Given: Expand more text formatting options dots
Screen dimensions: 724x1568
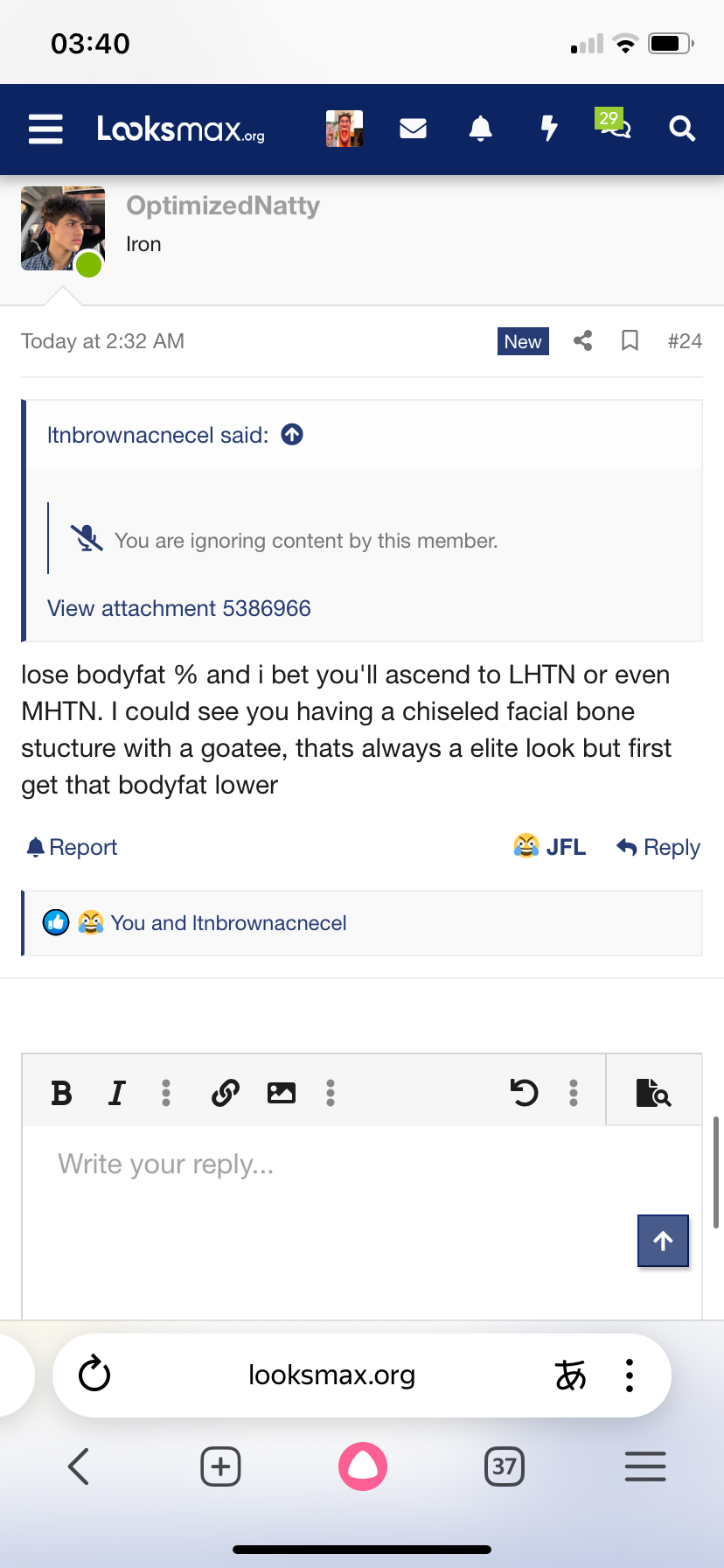Looking at the screenshot, I should point(166,1092).
